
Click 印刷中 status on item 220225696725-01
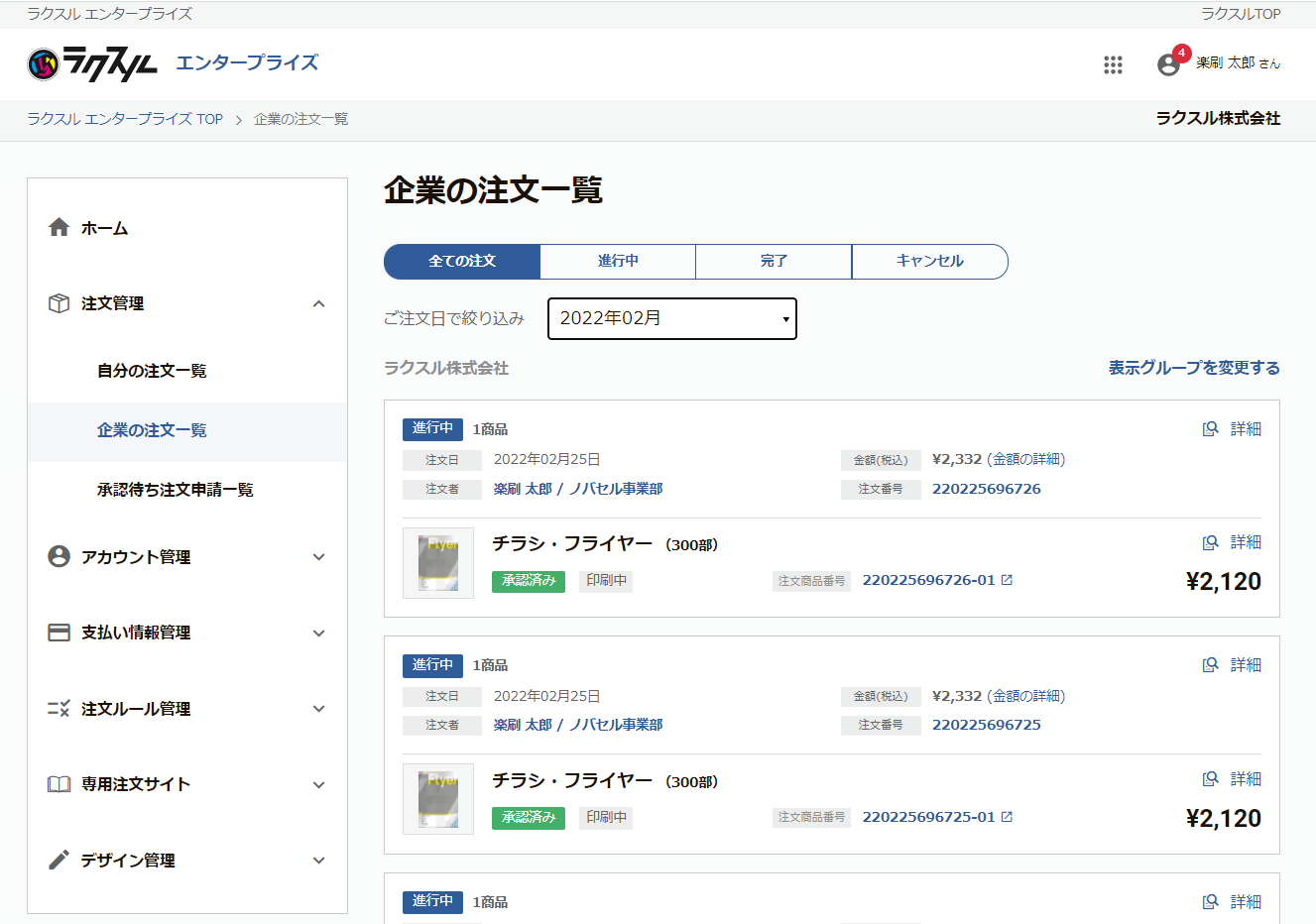coord(606,818)
